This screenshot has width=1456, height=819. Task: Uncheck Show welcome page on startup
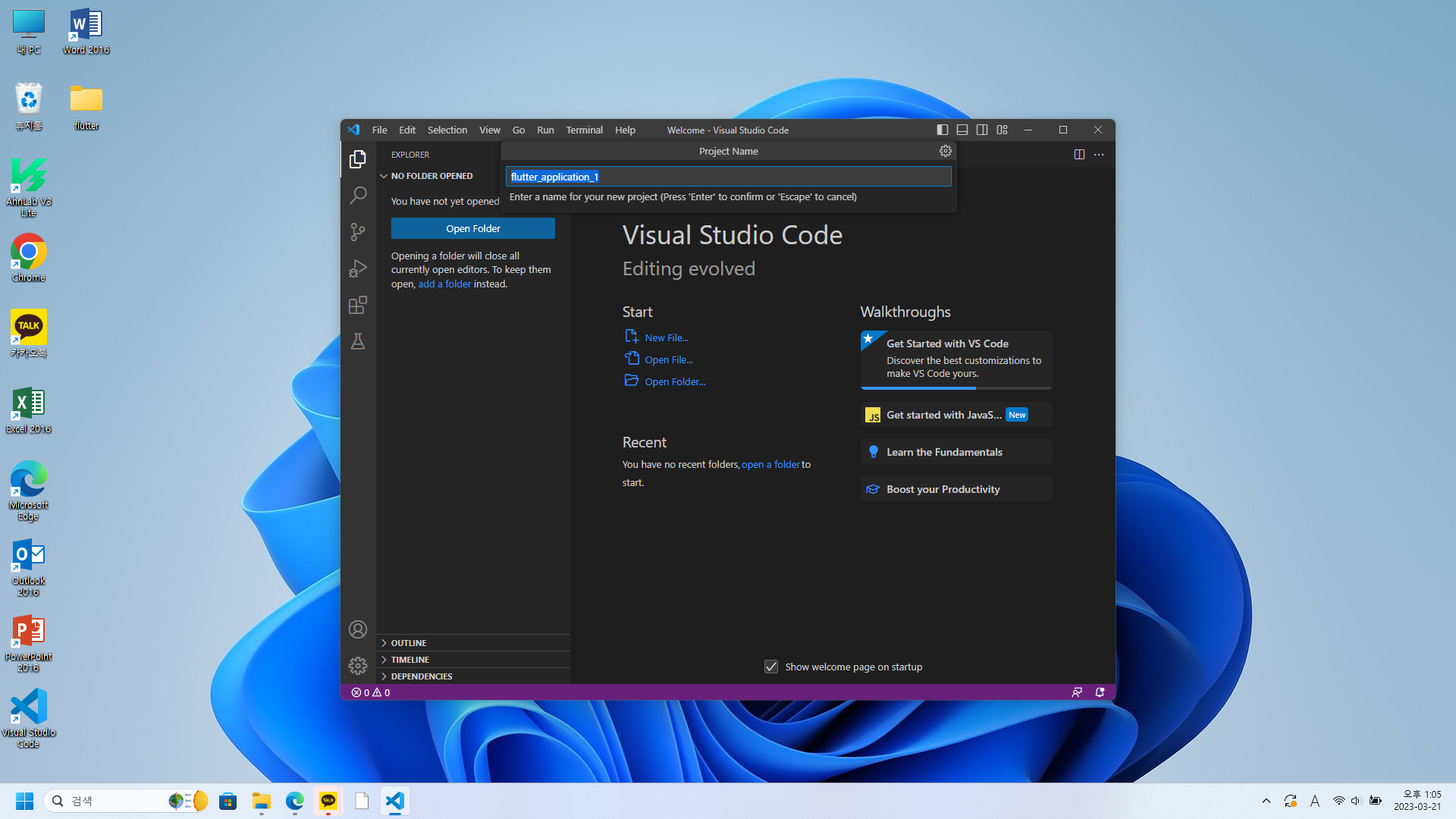click(x=771, y=667)
